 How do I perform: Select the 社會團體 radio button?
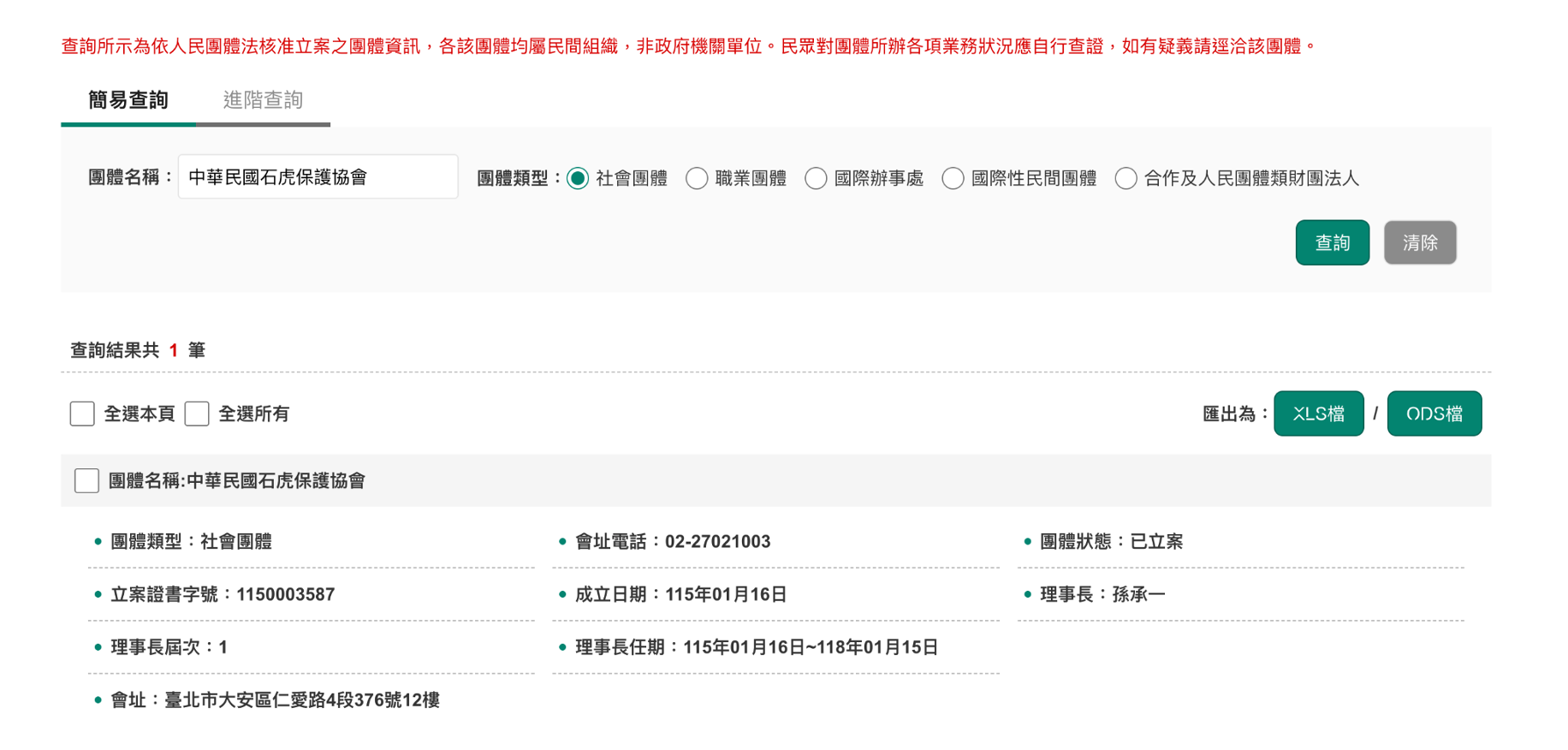pos(578,178)
